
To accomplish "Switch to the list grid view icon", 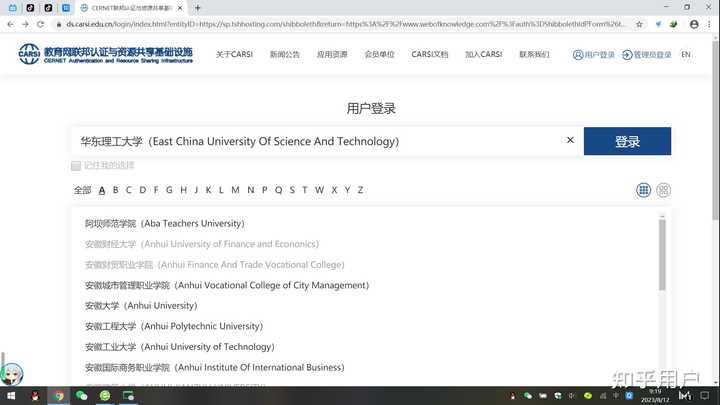I will [x=643, y=190].
